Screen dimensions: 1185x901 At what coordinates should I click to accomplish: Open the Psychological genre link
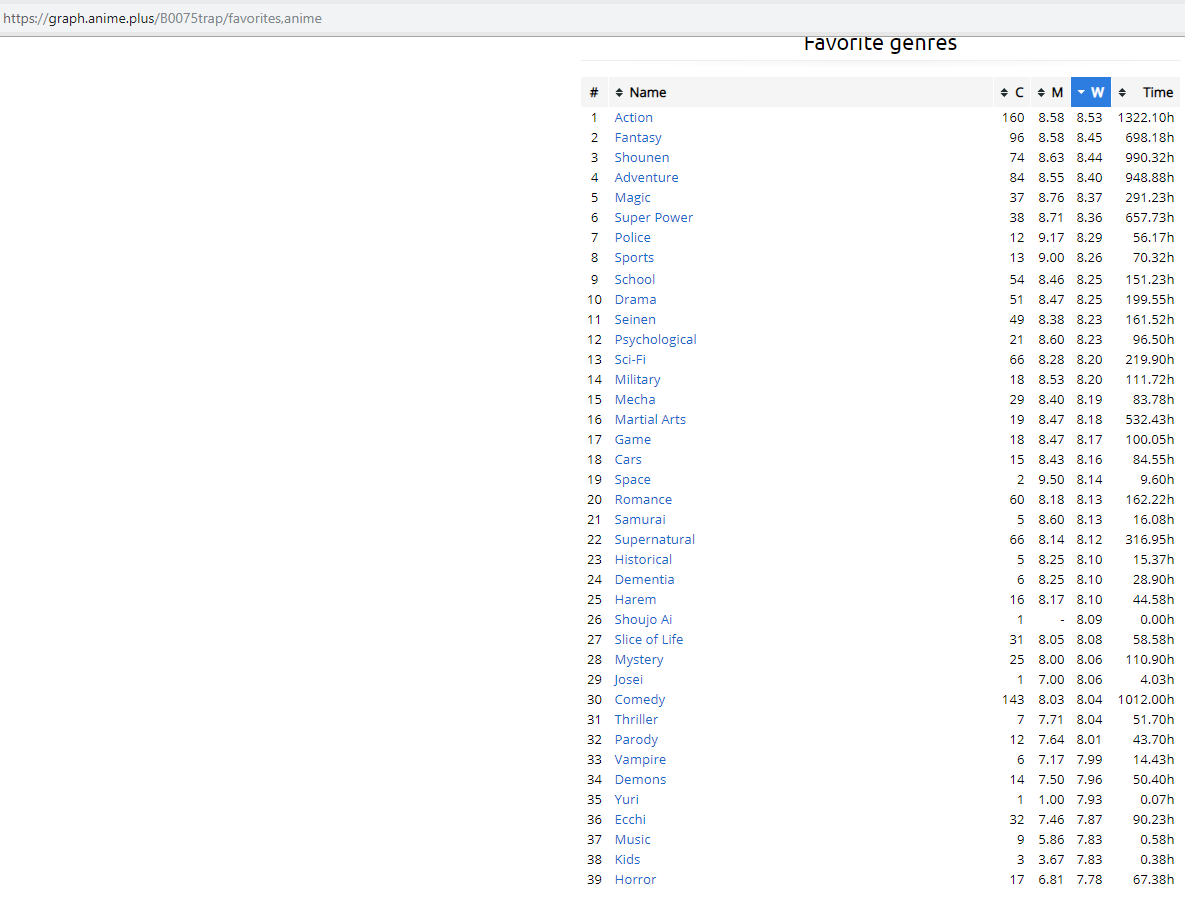(655, 339)
